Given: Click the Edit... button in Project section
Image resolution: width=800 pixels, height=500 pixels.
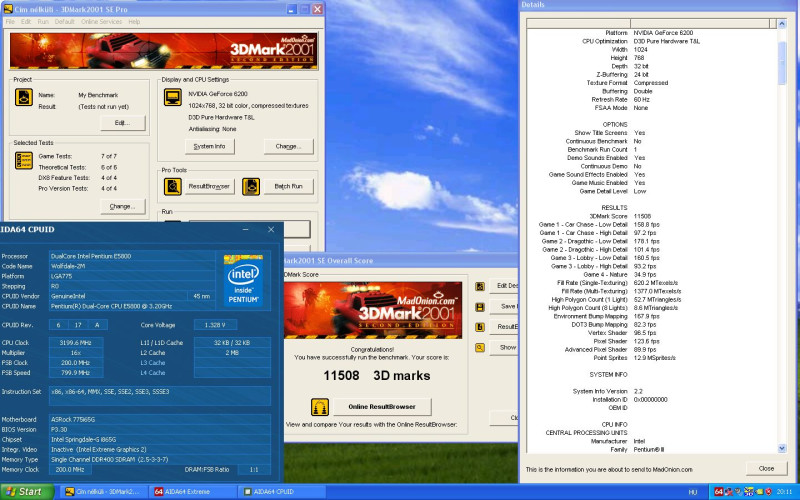Looking at the screenshot, I should tap(122, 122).
